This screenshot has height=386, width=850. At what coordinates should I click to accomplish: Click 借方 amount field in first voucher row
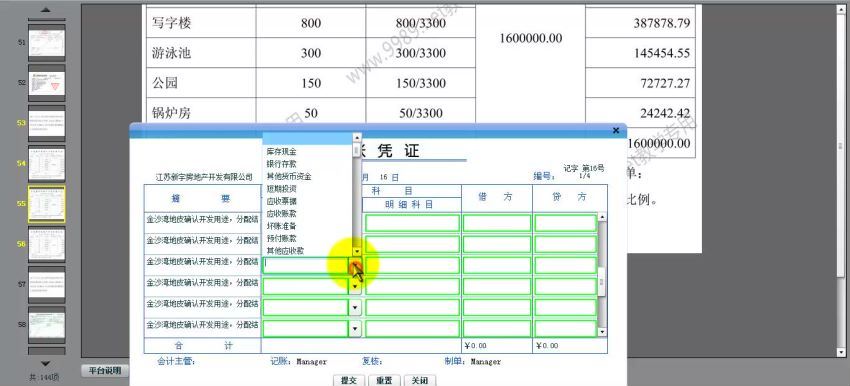click(x=497, y=223)
